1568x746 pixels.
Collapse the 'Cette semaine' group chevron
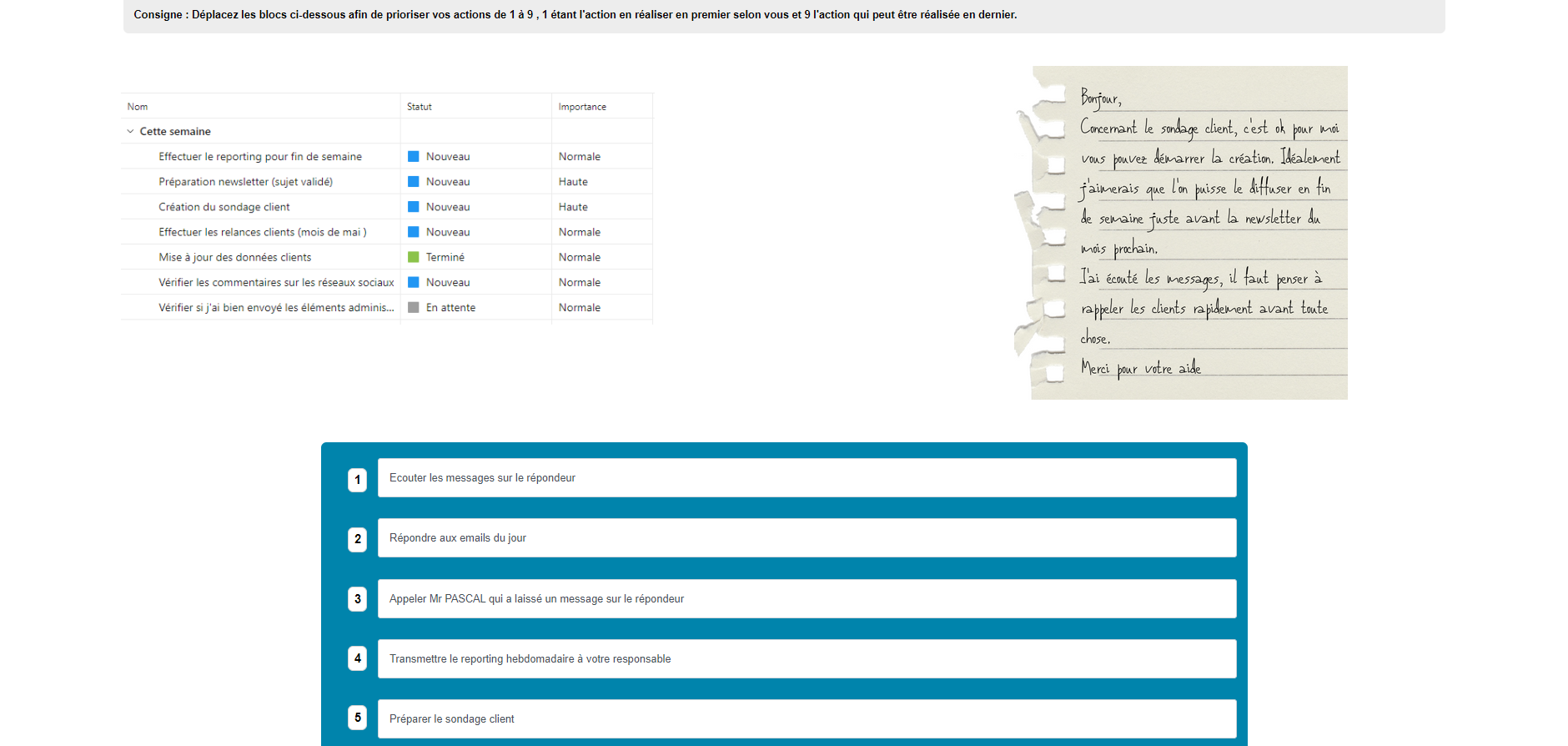pyautogui.click(x=130, y=131)
